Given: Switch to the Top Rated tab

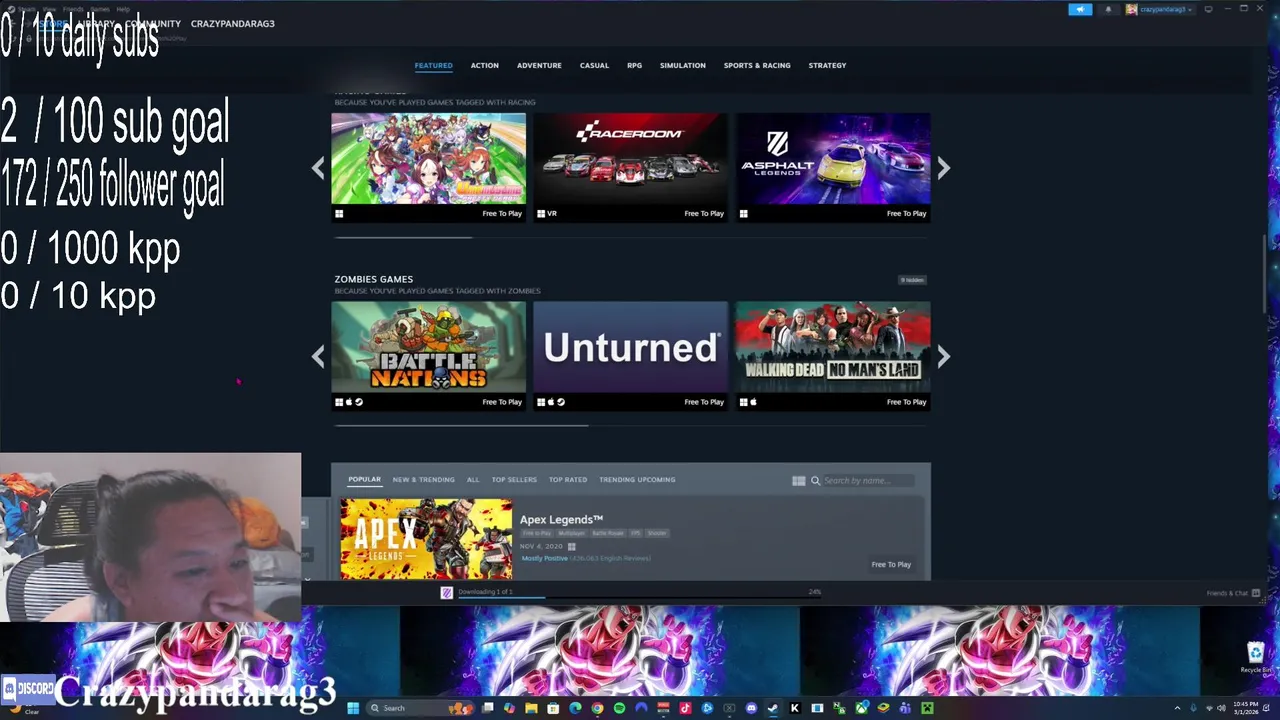Looking at the screenshot, I should [x=568, y=480].
